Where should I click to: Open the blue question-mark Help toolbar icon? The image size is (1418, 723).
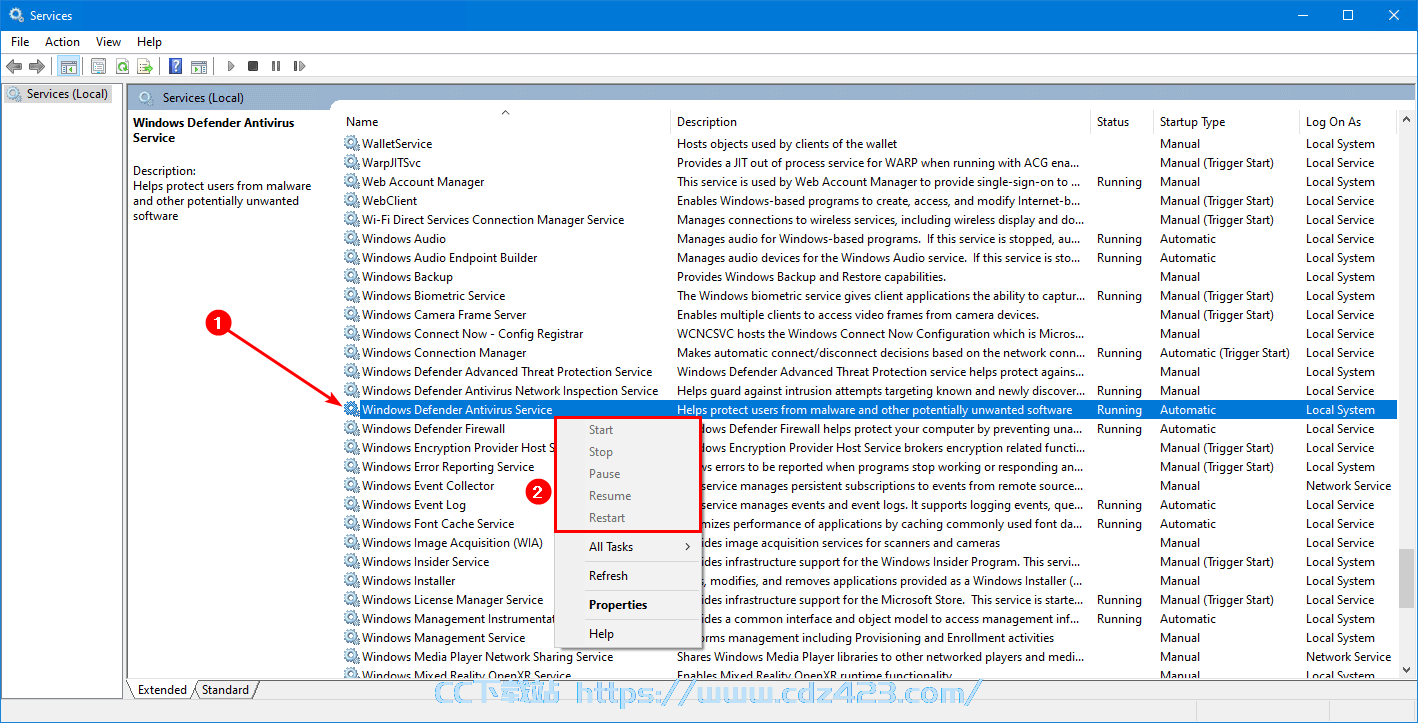coord(175,66)
